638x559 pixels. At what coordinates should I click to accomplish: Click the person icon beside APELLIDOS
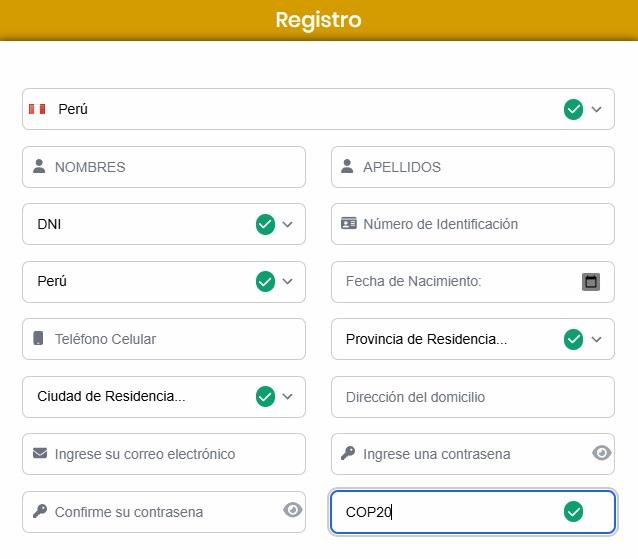(348, 167)
